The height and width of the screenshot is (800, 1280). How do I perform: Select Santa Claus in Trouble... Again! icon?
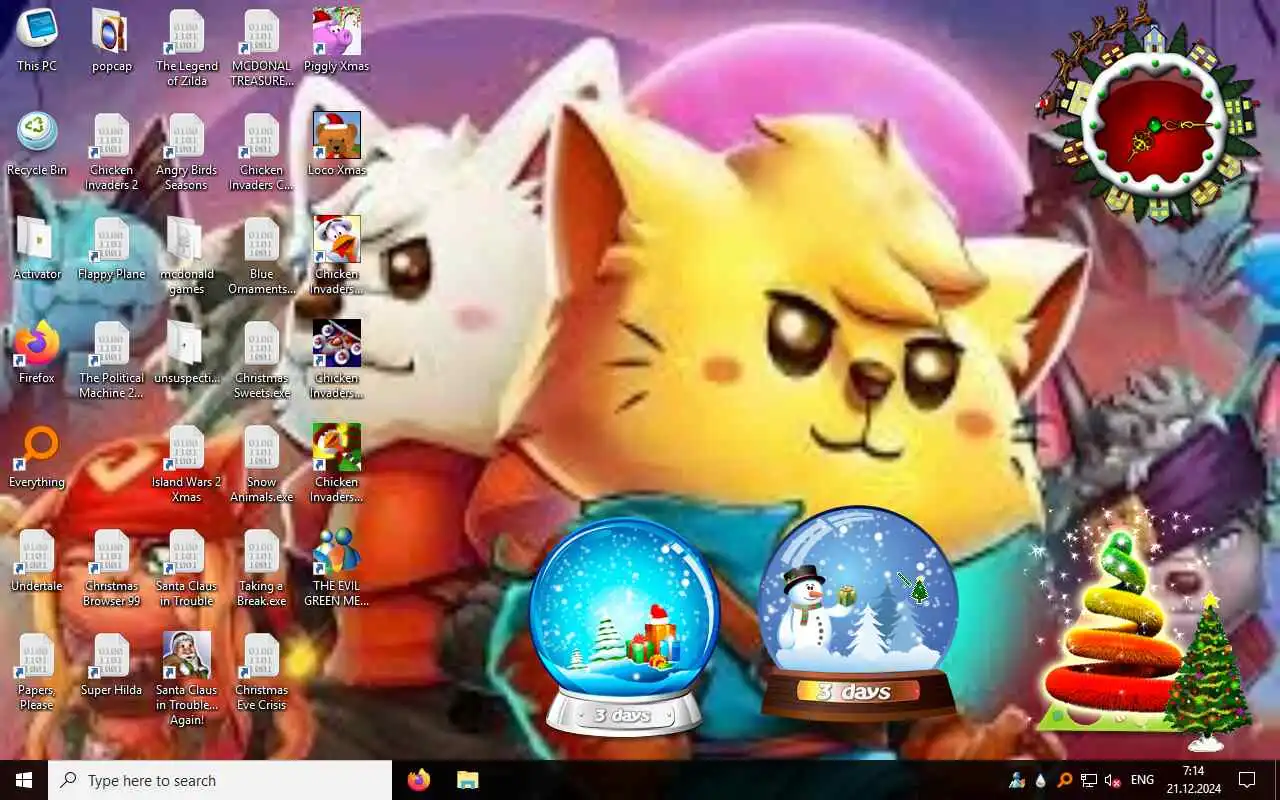pos(187,679)
